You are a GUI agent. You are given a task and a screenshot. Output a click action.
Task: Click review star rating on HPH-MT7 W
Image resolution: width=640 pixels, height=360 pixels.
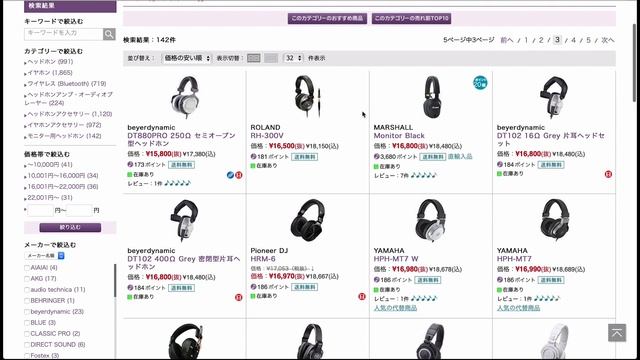point(424,298)
